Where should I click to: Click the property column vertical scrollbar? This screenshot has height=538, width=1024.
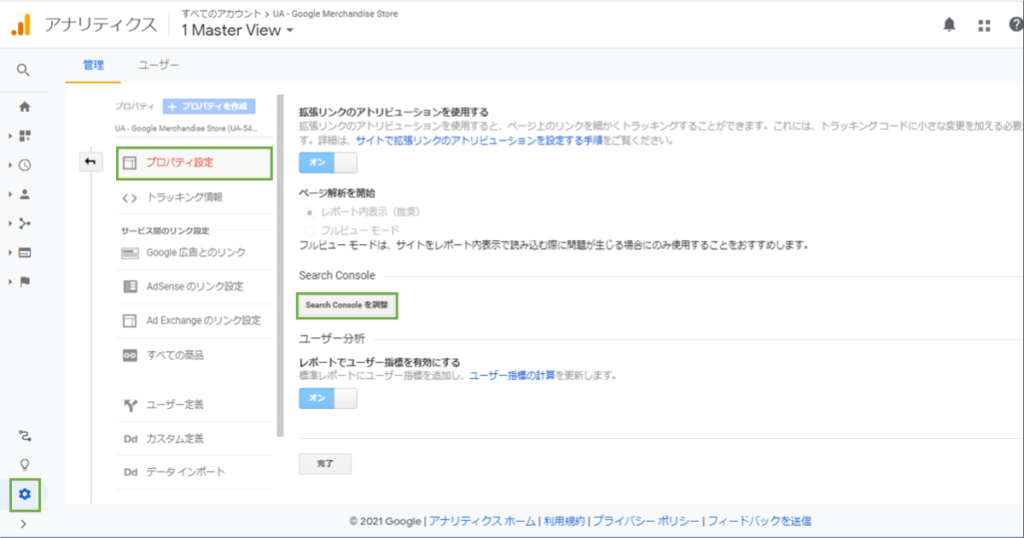(280, 266)
